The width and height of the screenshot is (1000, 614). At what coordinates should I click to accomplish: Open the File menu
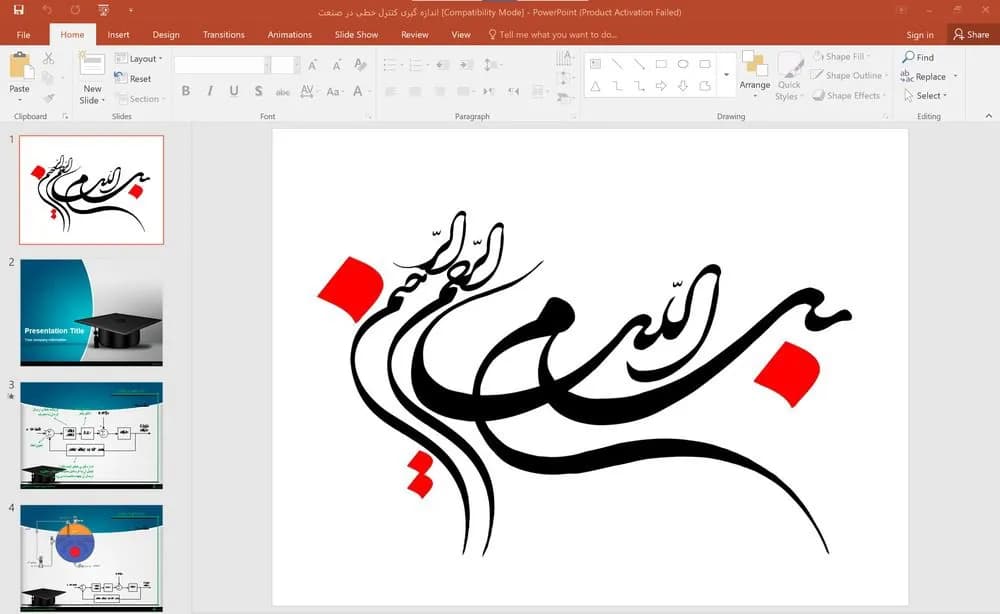[23, 34]
